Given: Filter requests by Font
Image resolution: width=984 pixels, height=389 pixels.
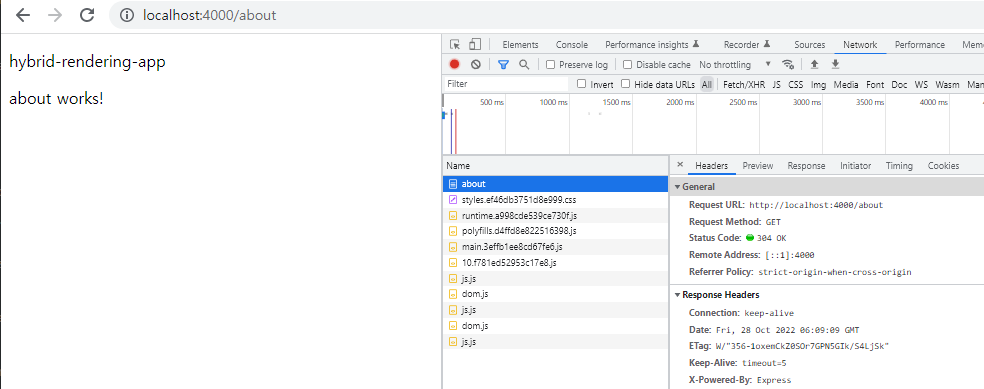Looking at the screenshot, I should click(875, 84).
